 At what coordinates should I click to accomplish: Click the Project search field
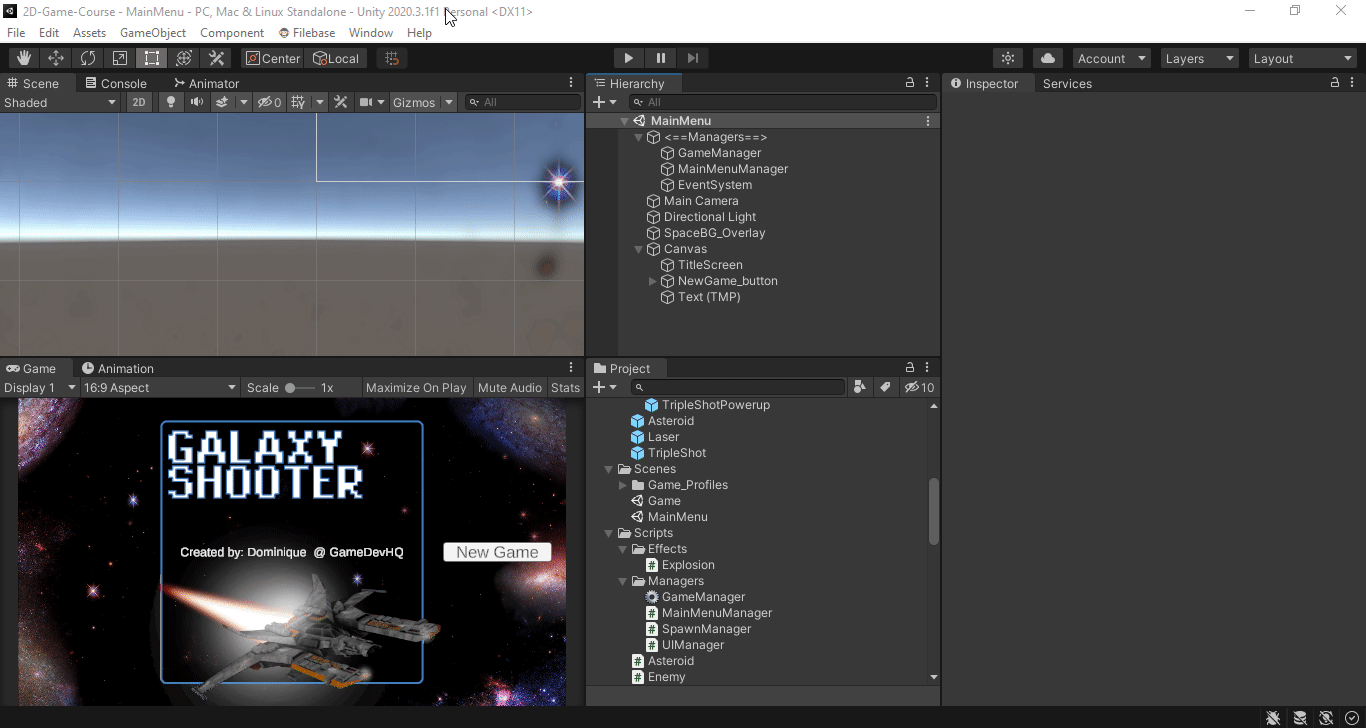pos(739,387)
